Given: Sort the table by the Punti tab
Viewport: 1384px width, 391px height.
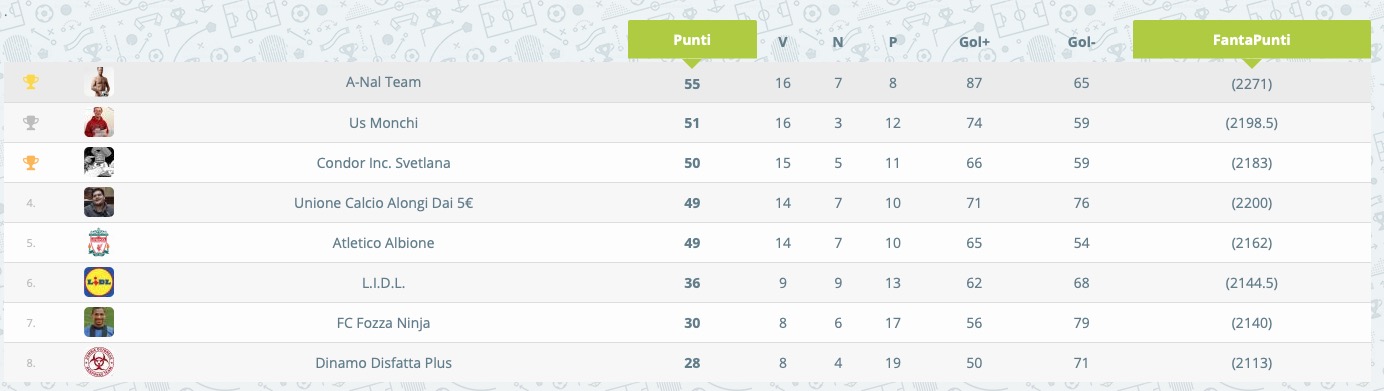Looking at the screenshot, I should pyautogui.click(x=692, y=40).
